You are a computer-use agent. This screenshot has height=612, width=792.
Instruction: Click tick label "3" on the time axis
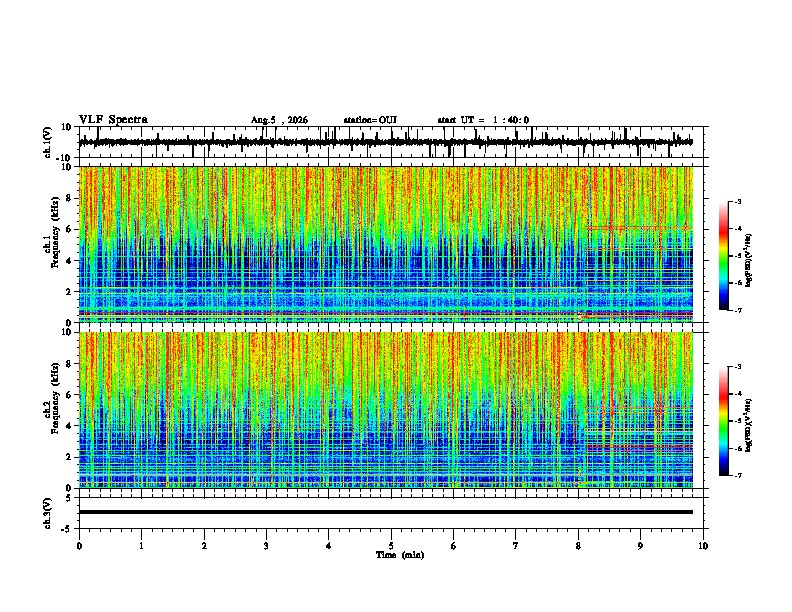266,546
